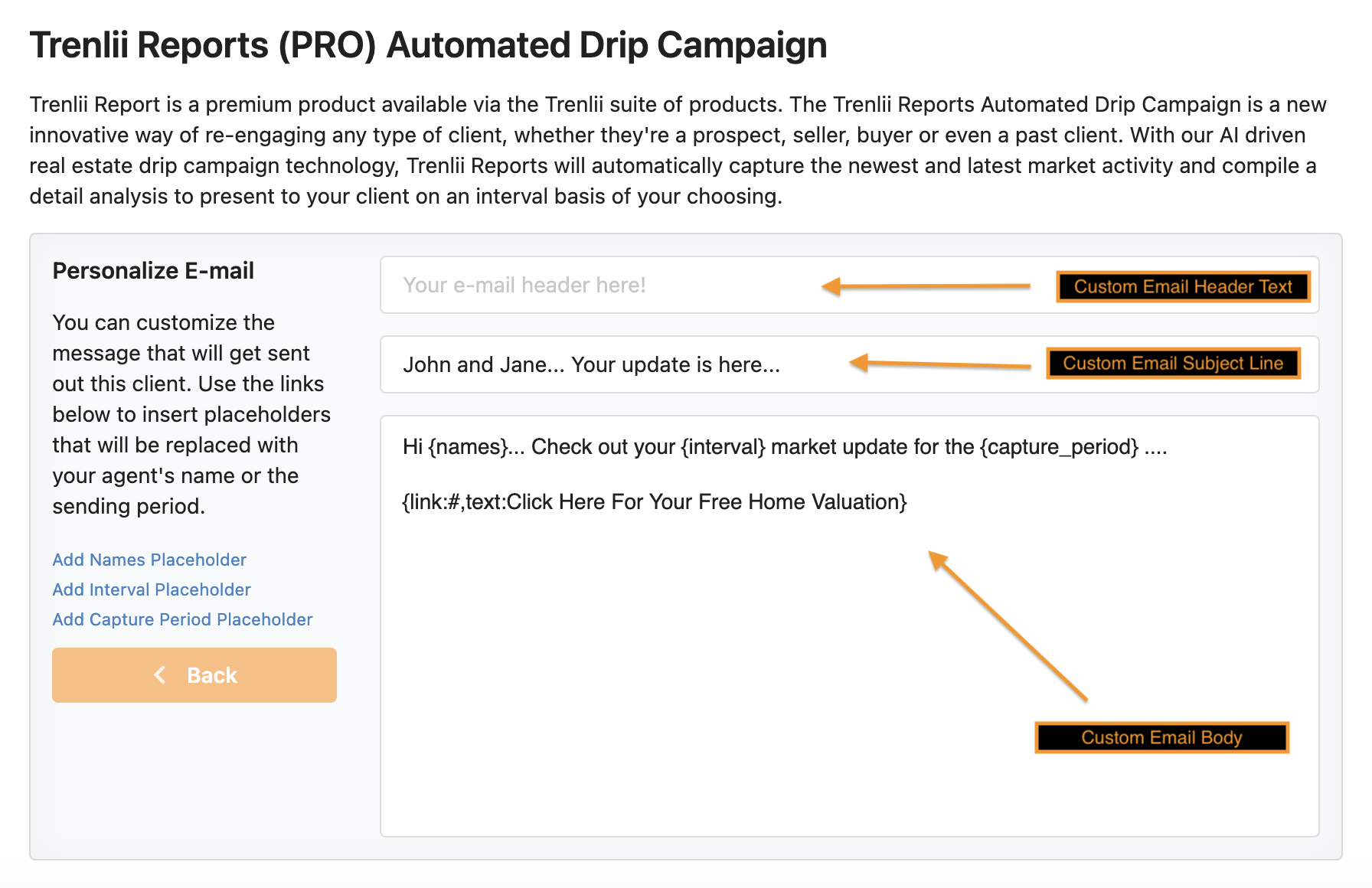Click the subject line field with John and Jane
The width and height of the screenshot is (1372, 888).
pyautogui.click(x=850, y=364)
